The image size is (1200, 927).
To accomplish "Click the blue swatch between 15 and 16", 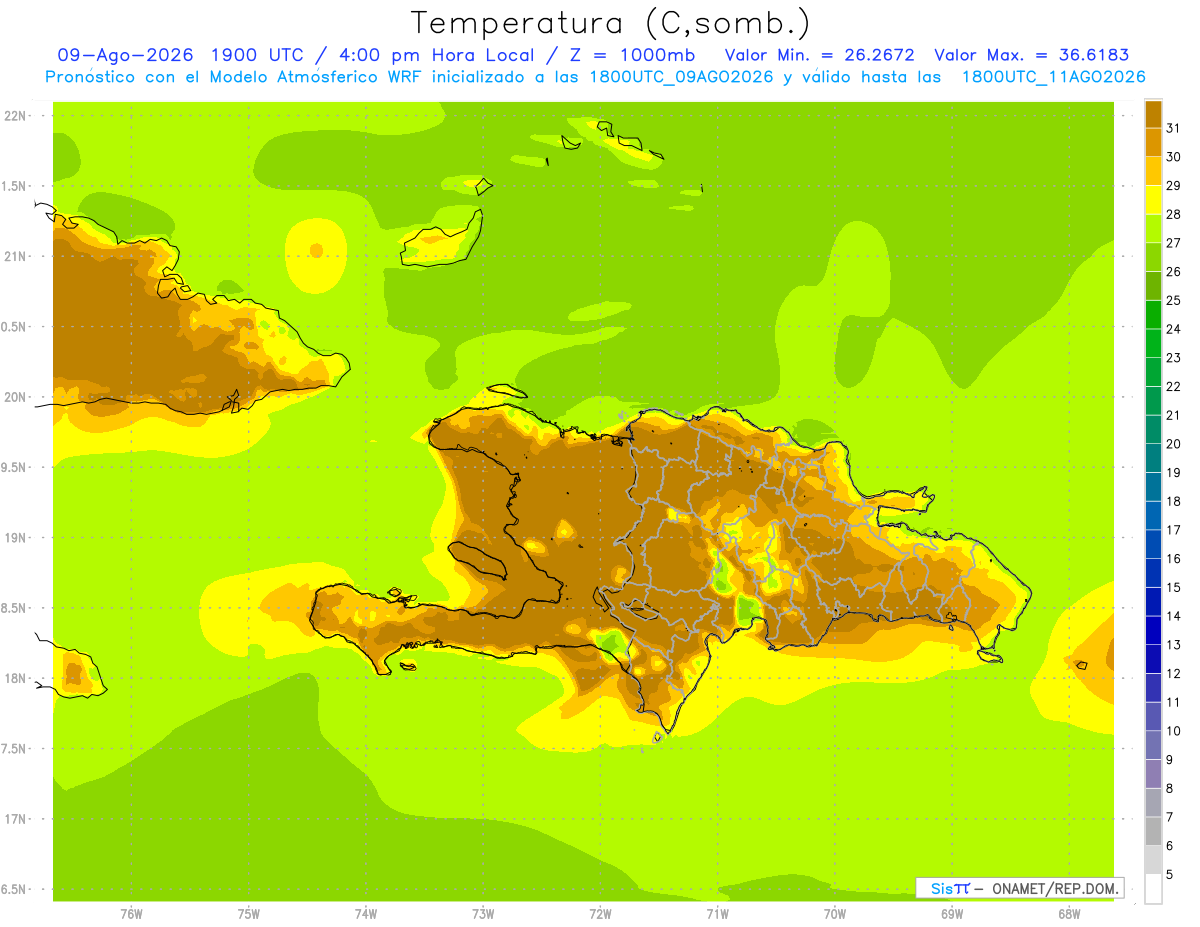I will (x=1153, y=573).
